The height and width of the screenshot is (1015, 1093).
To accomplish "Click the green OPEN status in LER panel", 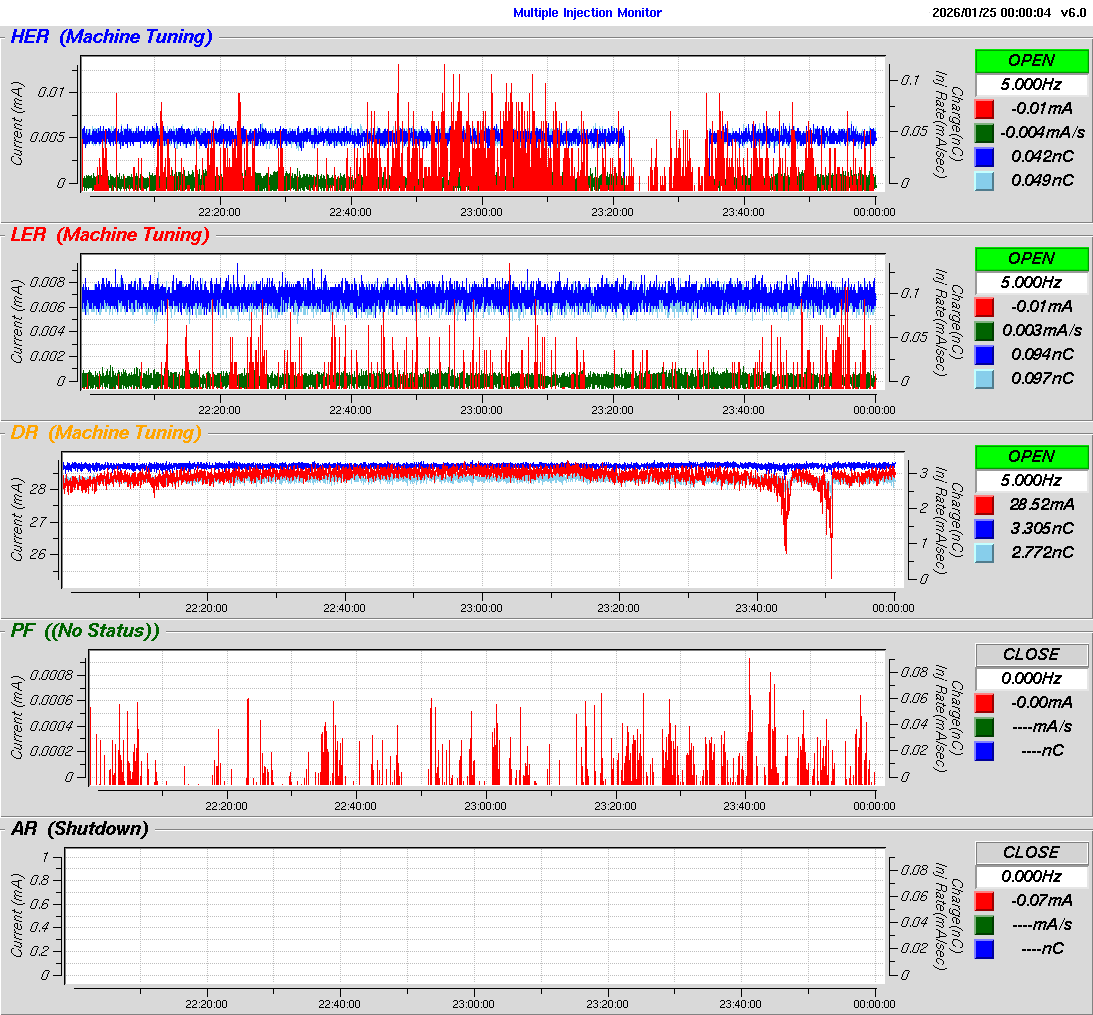I will [x=1031, y=258].
